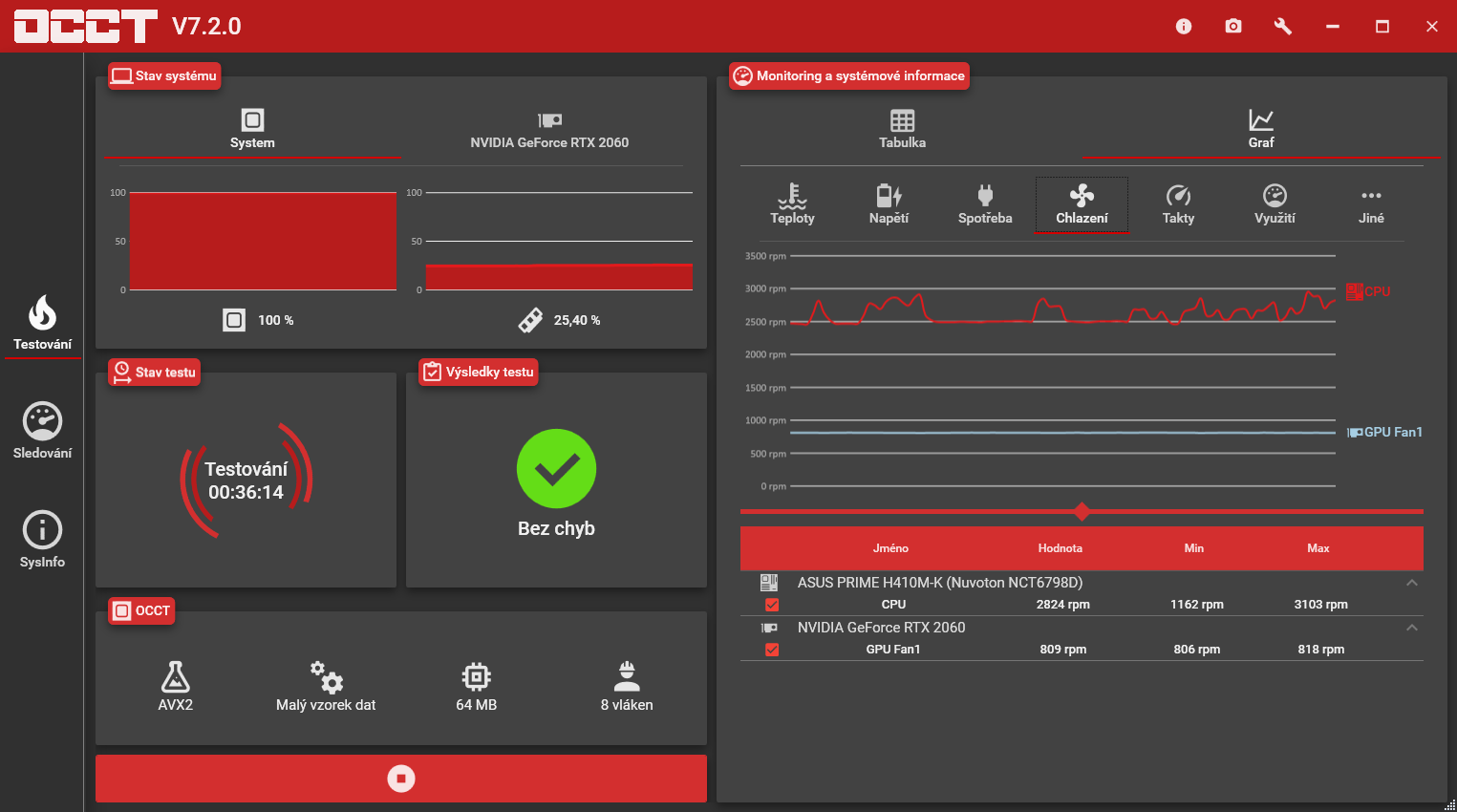Image resolution: width=1457 pixels, height=812 pixels.
Task: Show the Teploty temperature graph
Action: pos(792,204)
